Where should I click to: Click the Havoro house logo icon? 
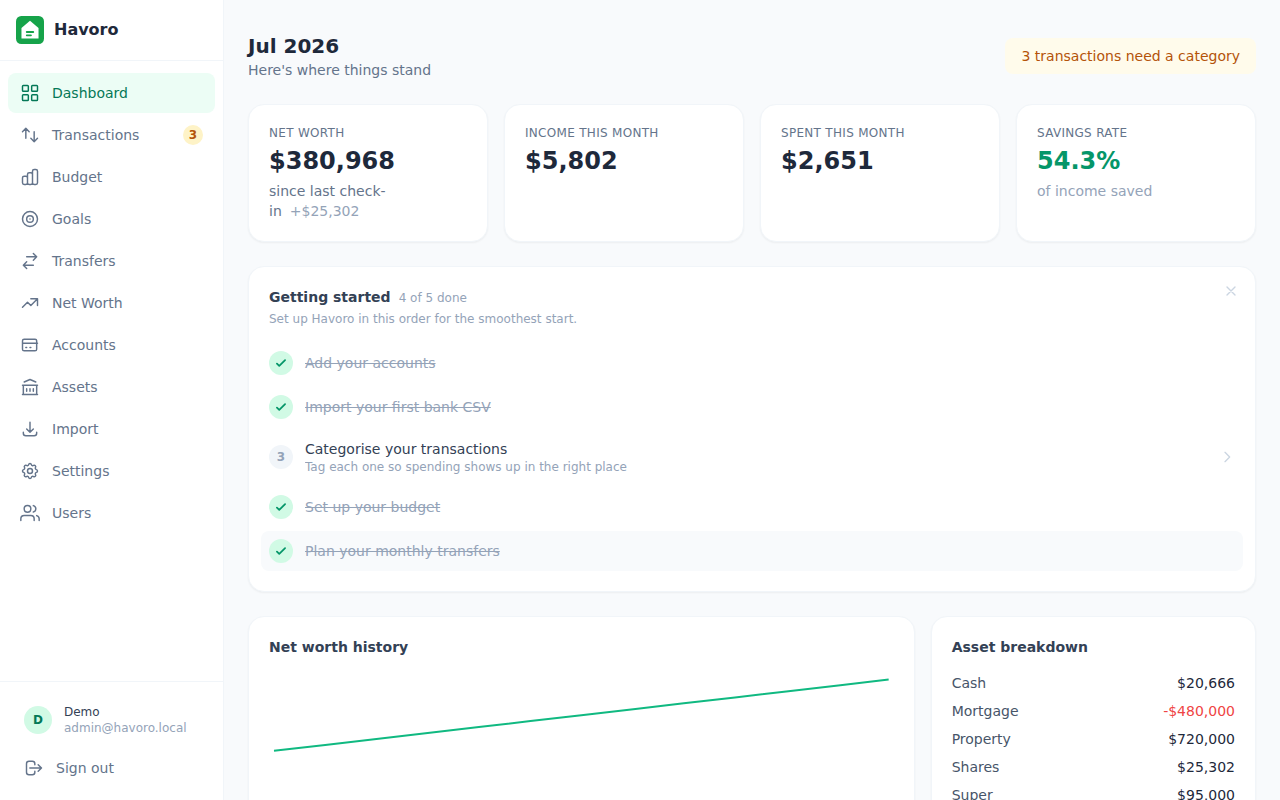click(x=30, y=30)
